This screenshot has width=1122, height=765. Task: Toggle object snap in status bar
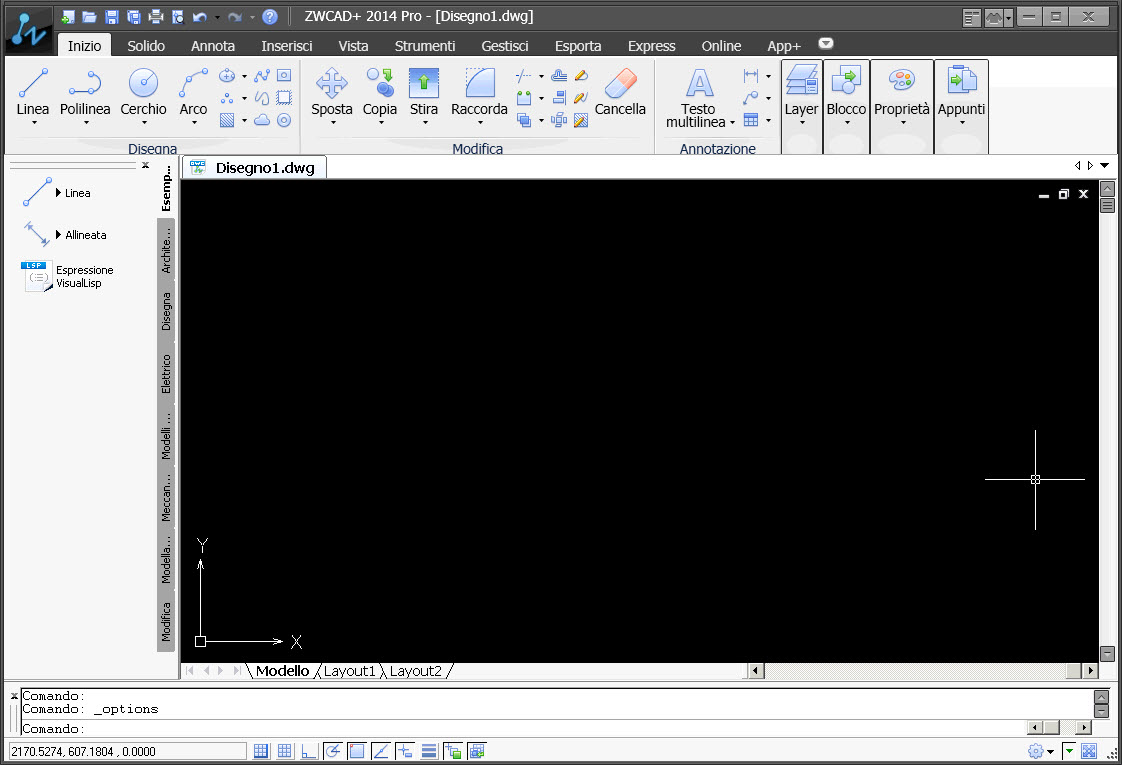click(x=356, y=751)
